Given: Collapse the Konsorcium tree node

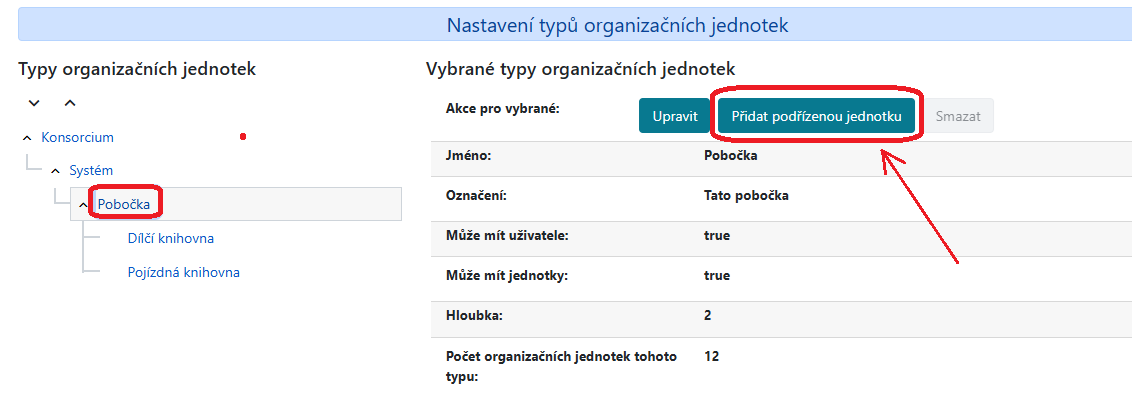Looking at the screenshot, I should click(27, 137).
